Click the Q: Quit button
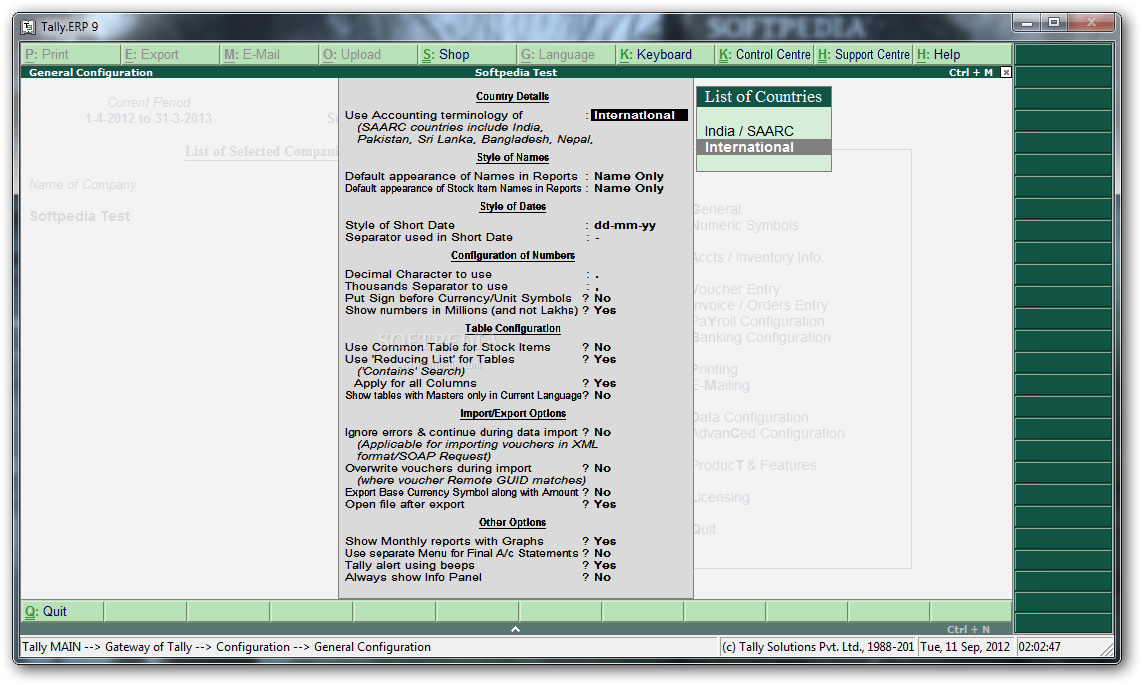 point(63,611)
